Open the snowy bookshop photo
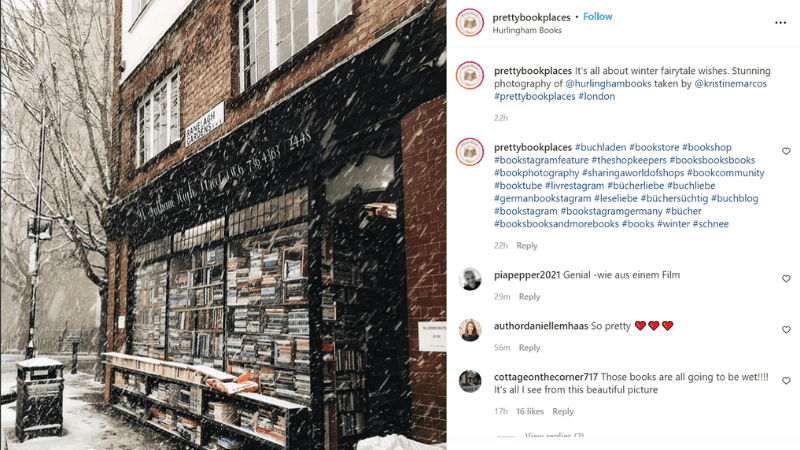 tap(223, 225)
